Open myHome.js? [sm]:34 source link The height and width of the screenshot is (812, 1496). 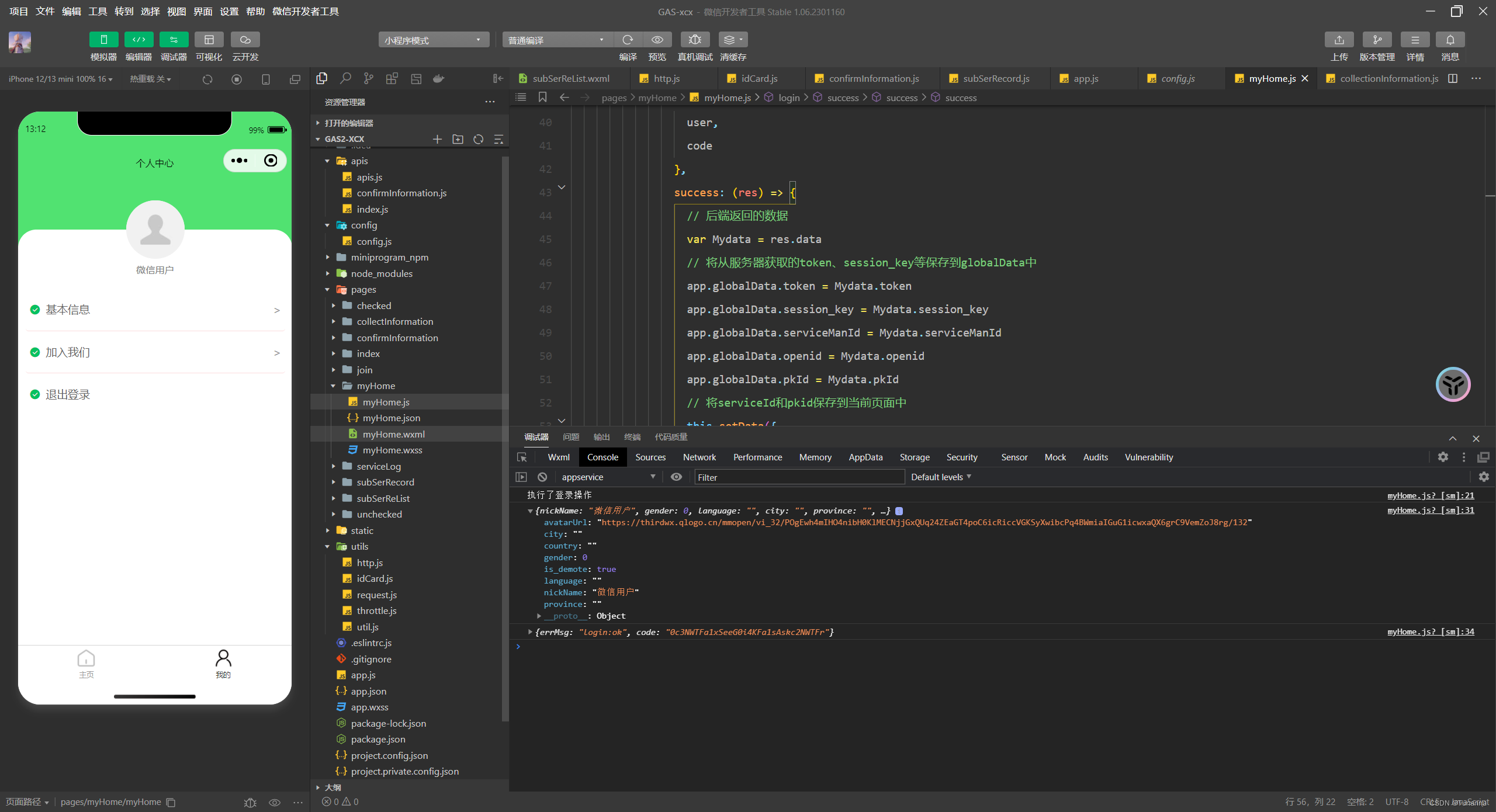point(1431,631)
